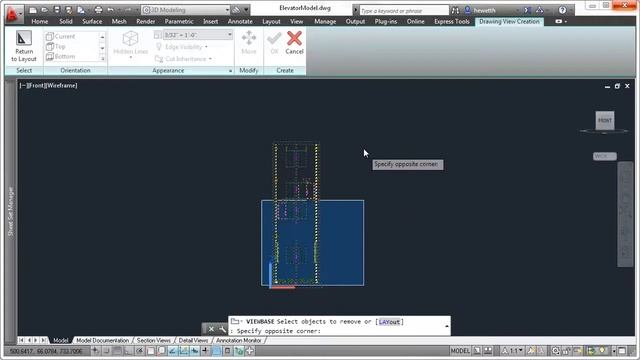Open the Mesh ribbon tab
The image size is (640, 360).
[119, 21]
